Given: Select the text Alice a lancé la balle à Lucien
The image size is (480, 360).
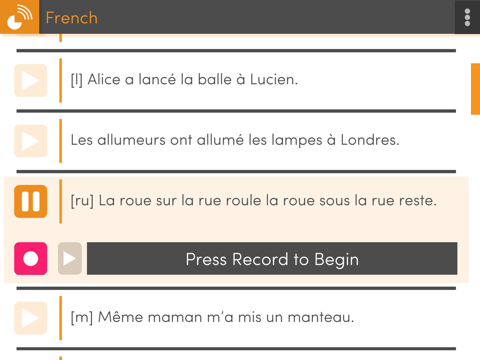Looking at the screenshot, I should pyautogui.click(x=193, y=80).
